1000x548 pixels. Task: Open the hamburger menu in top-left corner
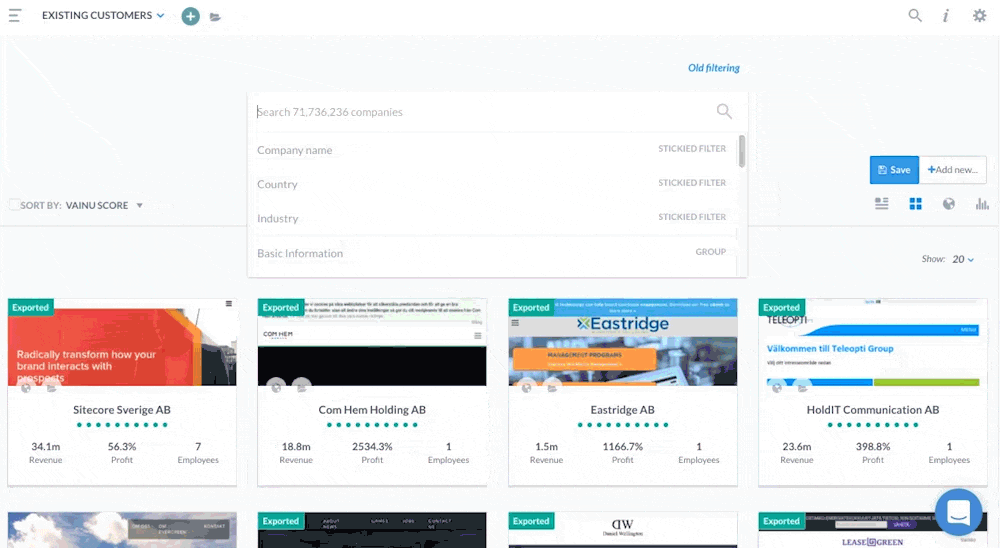[15, 15]
